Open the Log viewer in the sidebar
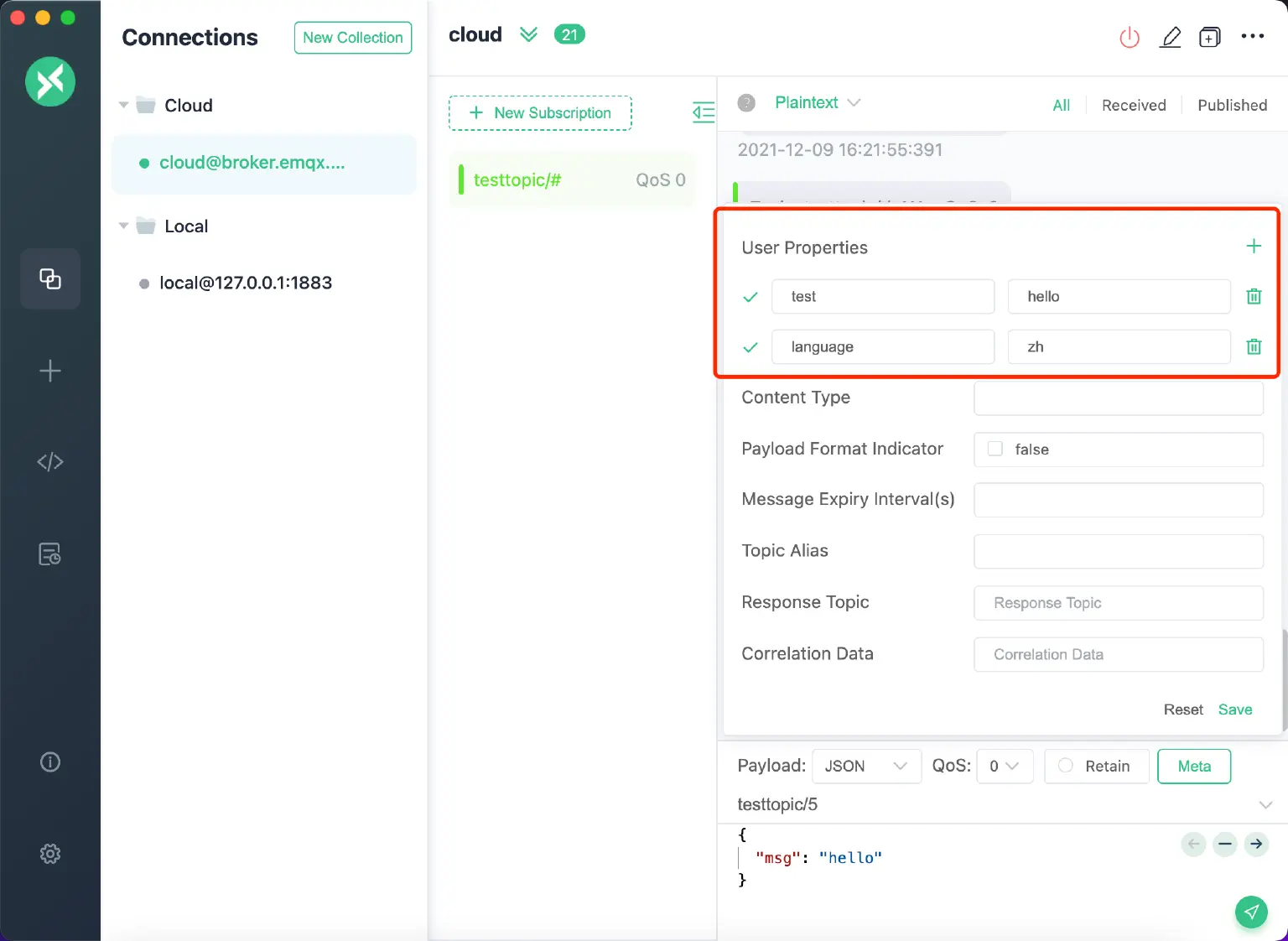 (x=49, y=554)
